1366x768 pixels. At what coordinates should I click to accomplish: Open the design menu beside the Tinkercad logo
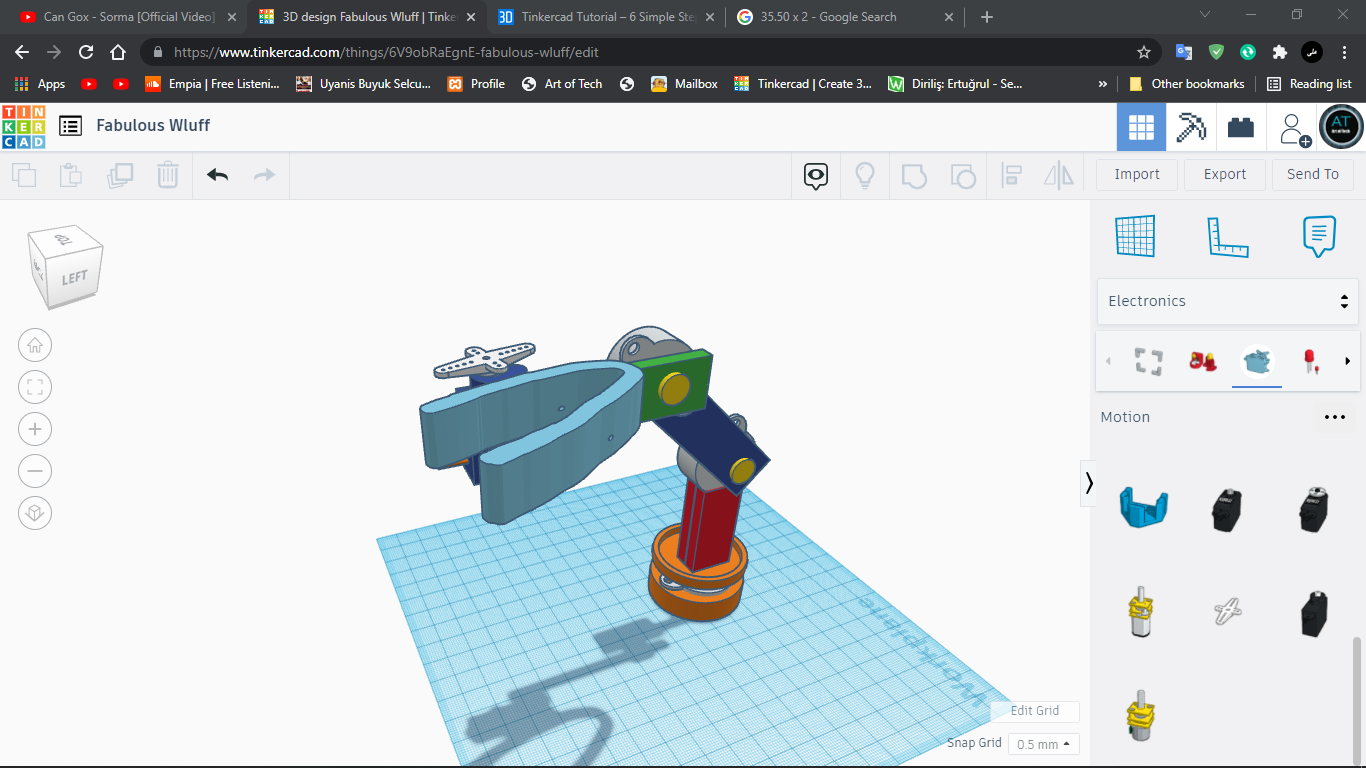coord(70,125)
